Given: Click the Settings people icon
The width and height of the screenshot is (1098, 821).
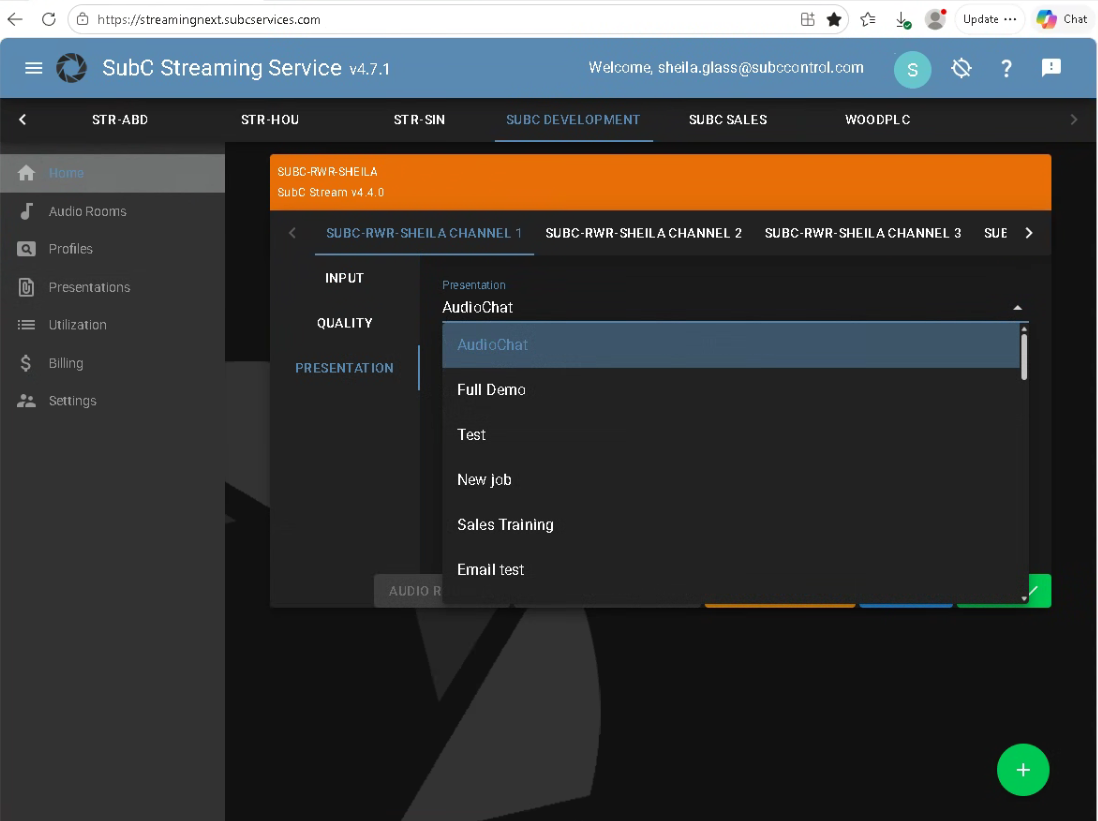Looking at the screenshot, I should tap(27, 401).
